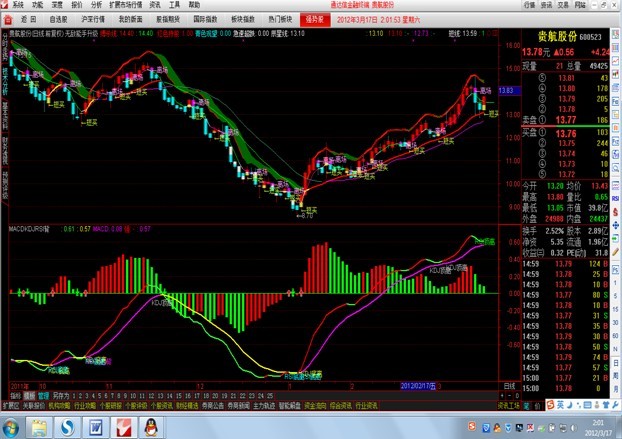This screenshot has height=439, width=622.
Task: Select template number 10
Action: click(133, 396)
